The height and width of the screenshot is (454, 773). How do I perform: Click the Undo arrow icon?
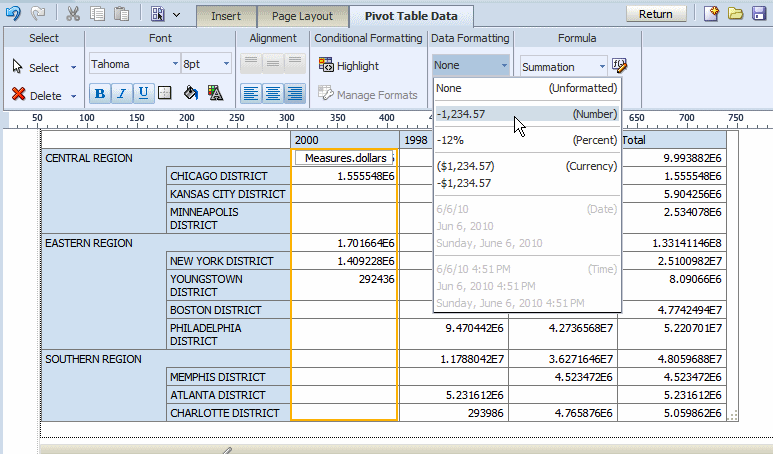(x=14, y=14)
